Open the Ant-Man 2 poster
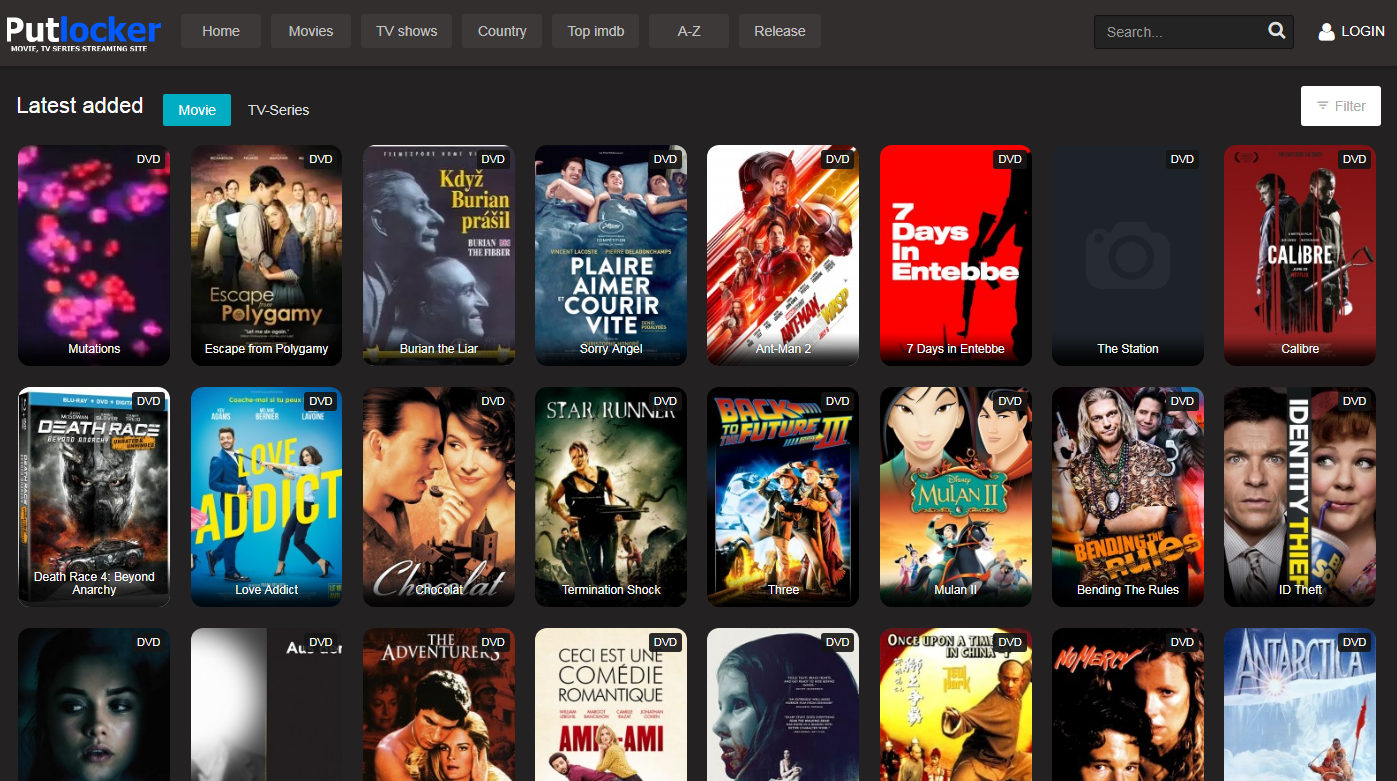 tap(783, 256)
